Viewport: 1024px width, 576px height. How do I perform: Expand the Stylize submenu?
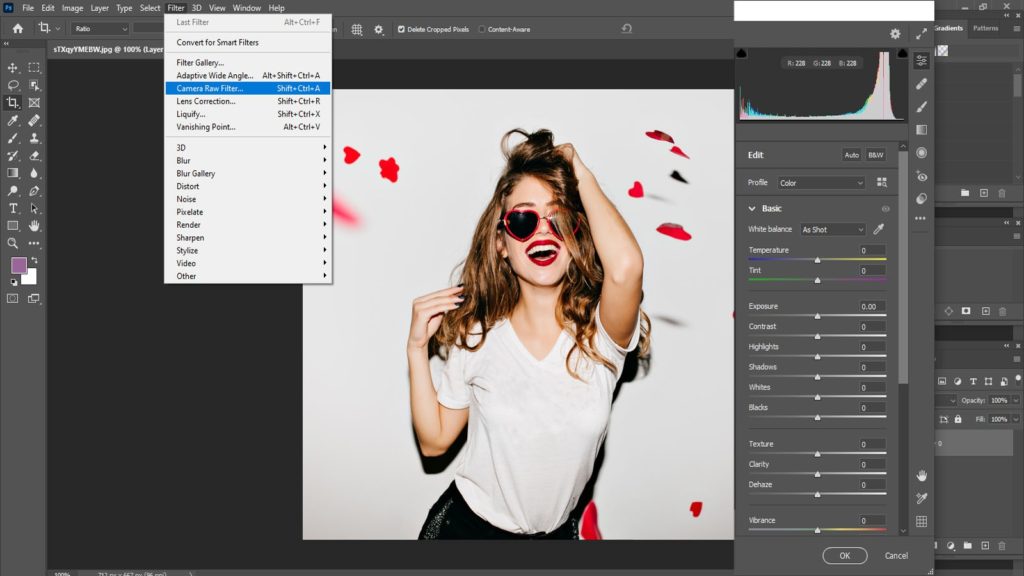click(x=248, y=250)
